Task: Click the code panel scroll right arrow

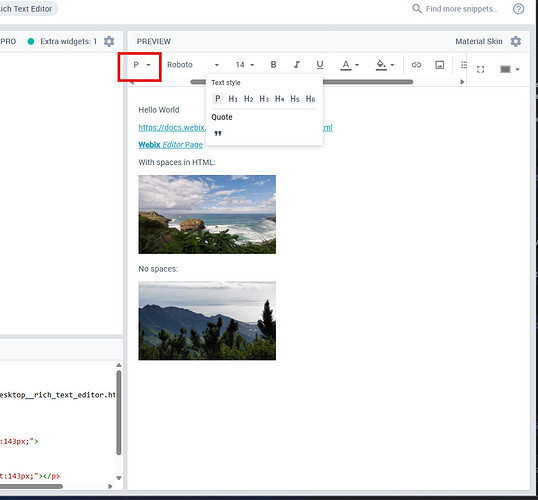Action: [x=110, y=486]
